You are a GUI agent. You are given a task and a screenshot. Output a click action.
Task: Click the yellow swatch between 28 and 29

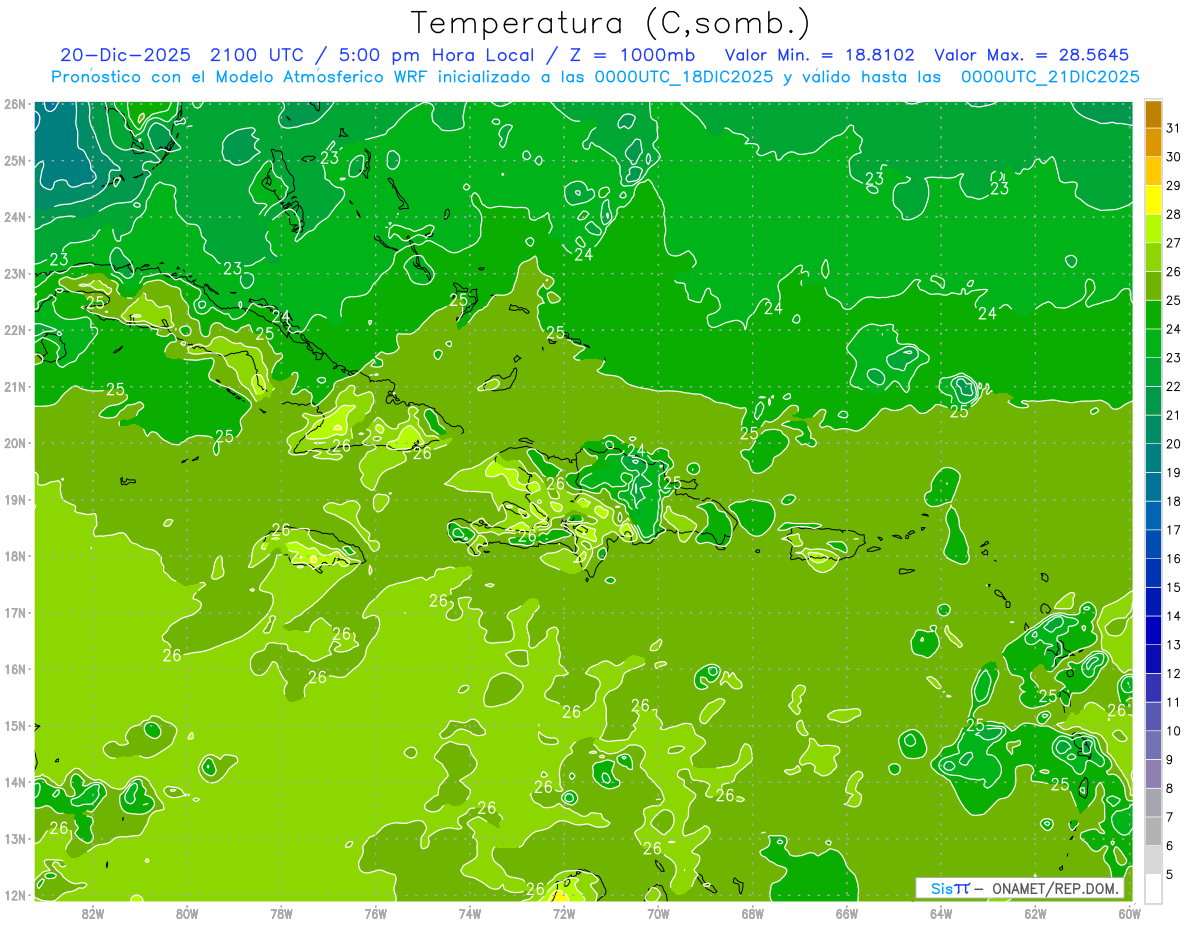pyautogui.click(x=1153, y=200)
